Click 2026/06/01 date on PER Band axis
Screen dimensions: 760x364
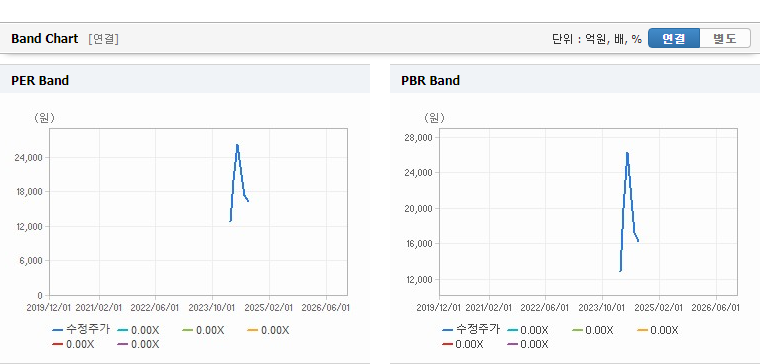point(326,308)
